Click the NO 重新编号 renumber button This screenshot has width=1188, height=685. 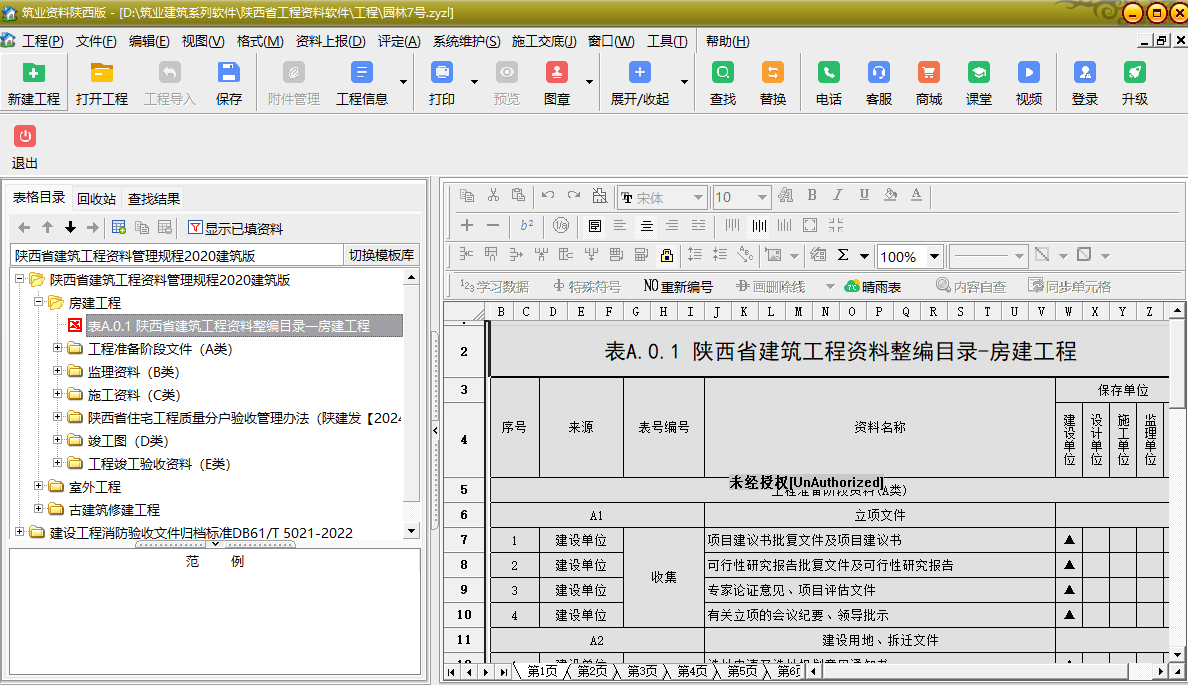(x=678, y=286)
